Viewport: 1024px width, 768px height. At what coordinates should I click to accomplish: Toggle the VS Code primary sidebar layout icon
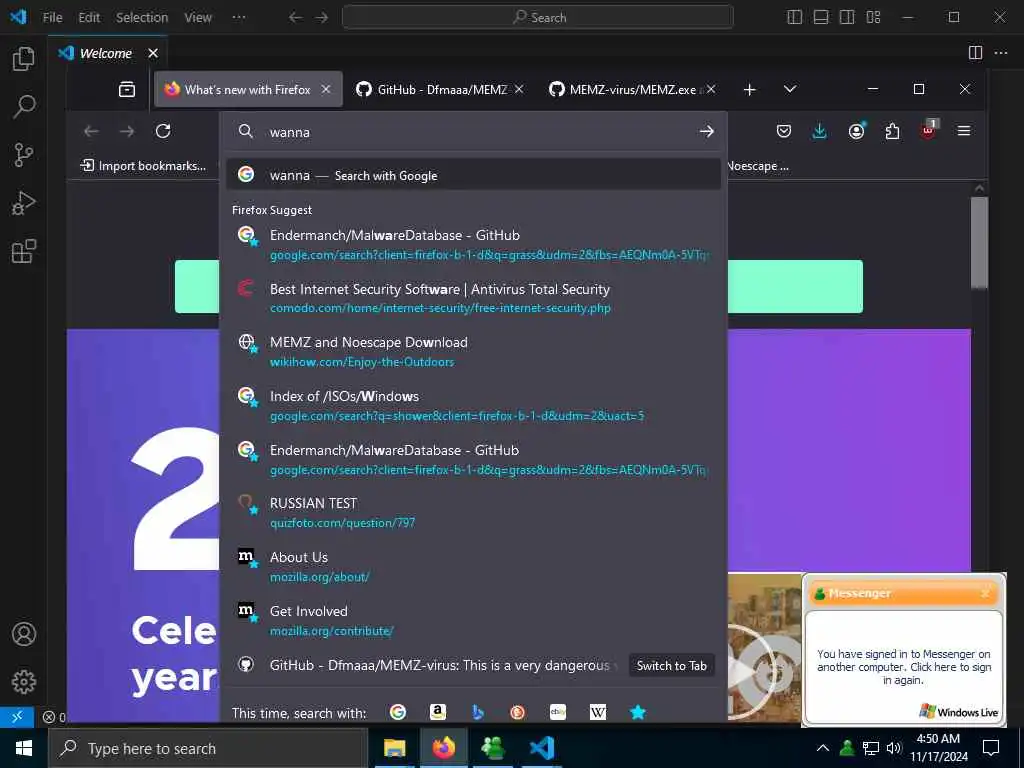[x=795, y=18]
